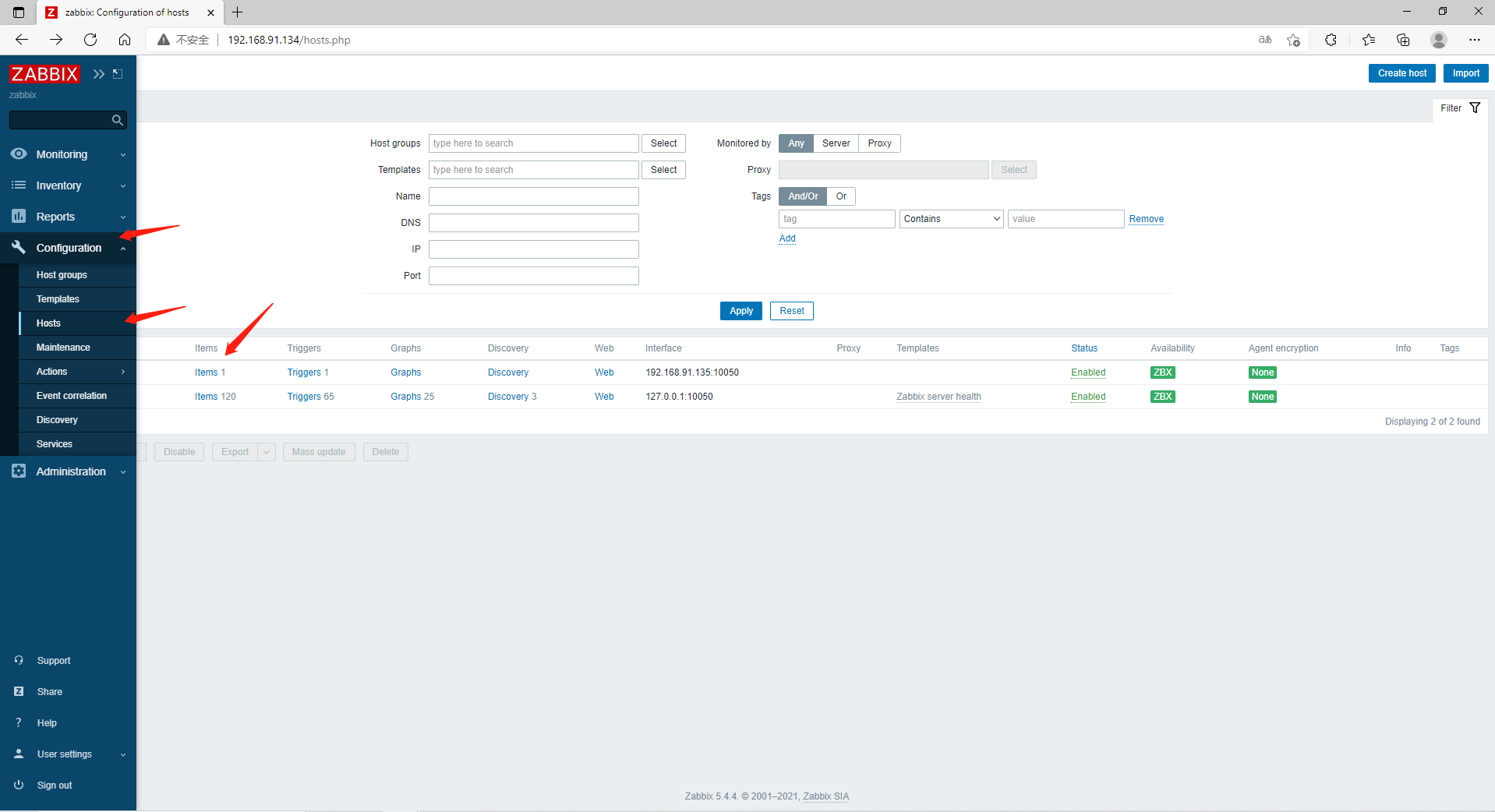
Task: Expand the Actions submenu
Action: point(123,372)
